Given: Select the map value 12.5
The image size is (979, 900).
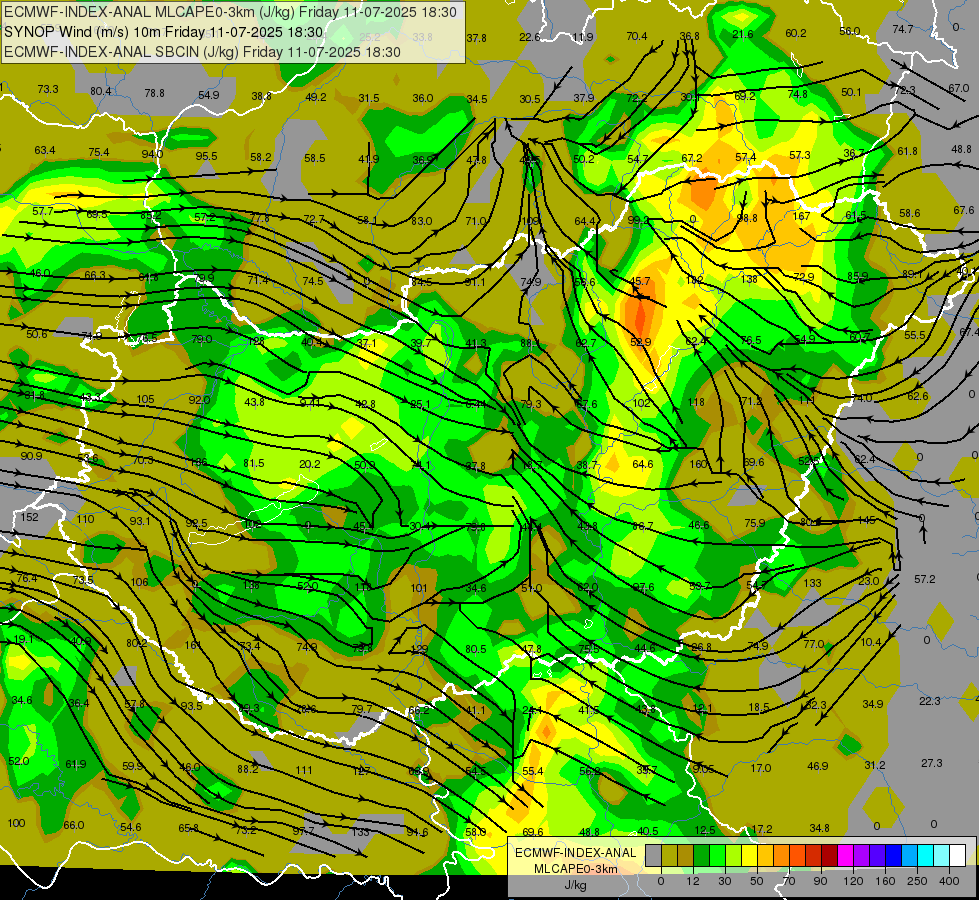Looking at the screenshot, I should point(705,829).
